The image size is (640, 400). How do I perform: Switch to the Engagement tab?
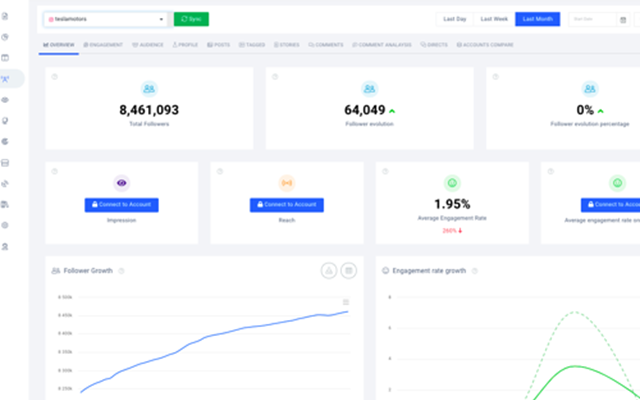pos(103,45)
